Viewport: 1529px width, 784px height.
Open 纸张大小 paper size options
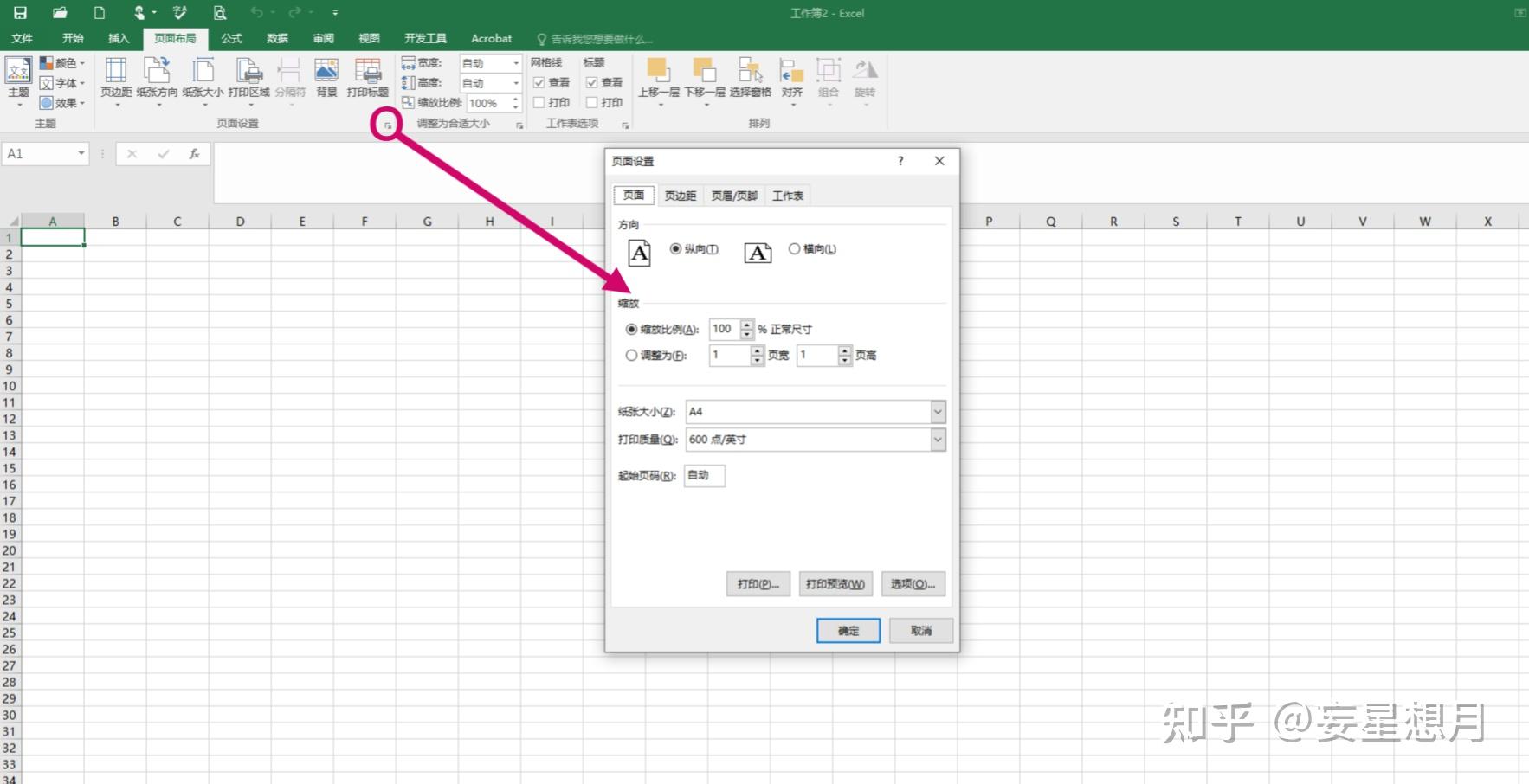(203, 81)
